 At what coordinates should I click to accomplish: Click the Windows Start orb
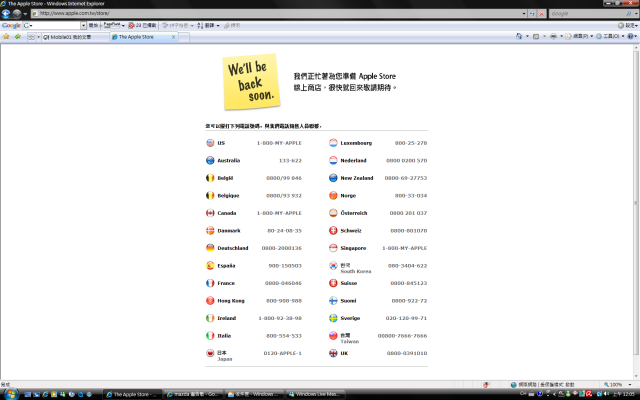point(11,394)
